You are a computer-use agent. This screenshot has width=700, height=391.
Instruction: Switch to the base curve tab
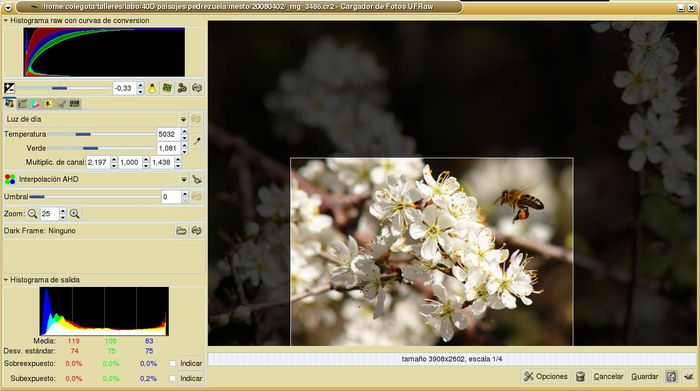click(22, 104)
